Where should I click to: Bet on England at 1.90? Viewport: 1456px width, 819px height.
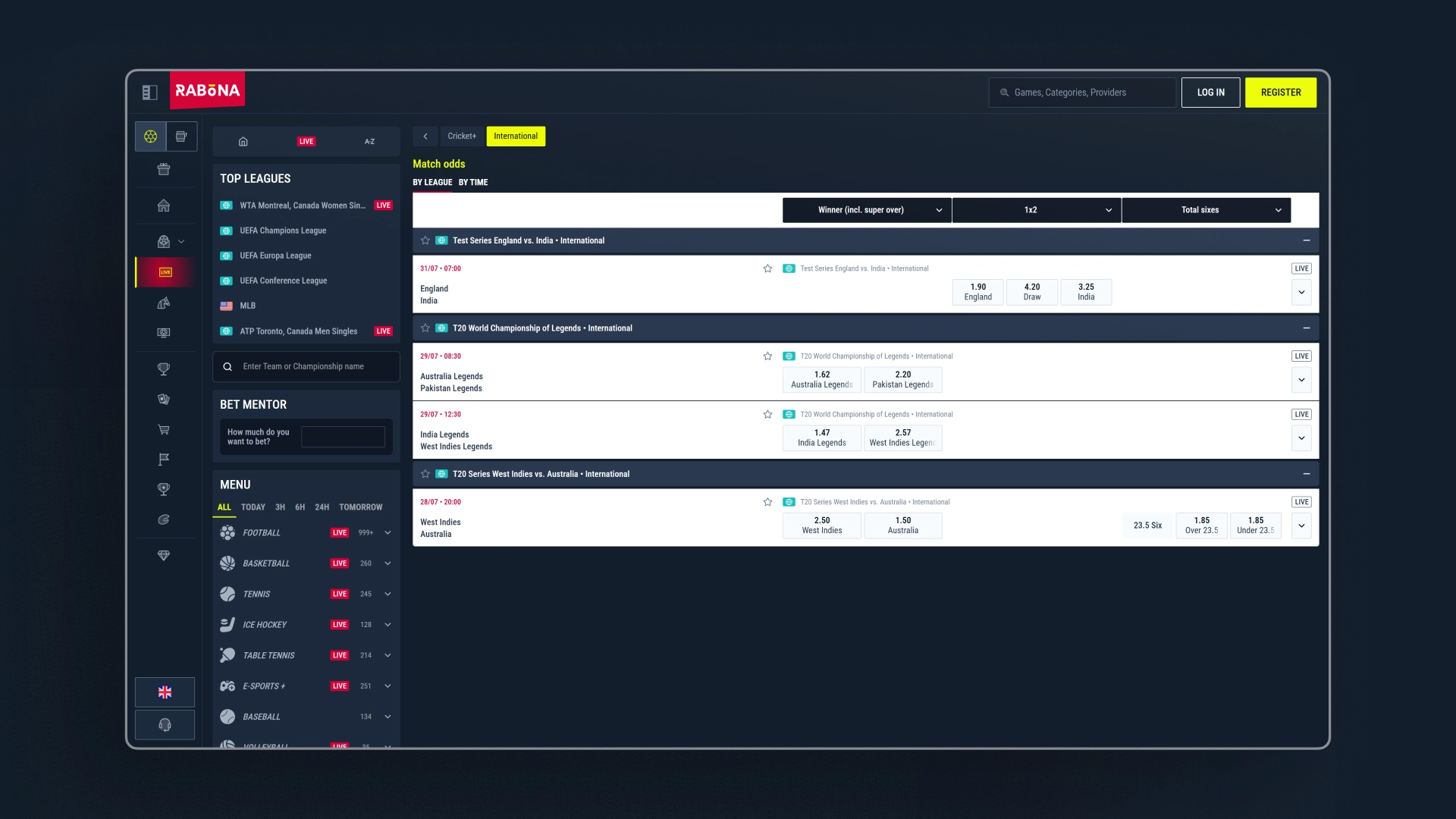[978, 293]
